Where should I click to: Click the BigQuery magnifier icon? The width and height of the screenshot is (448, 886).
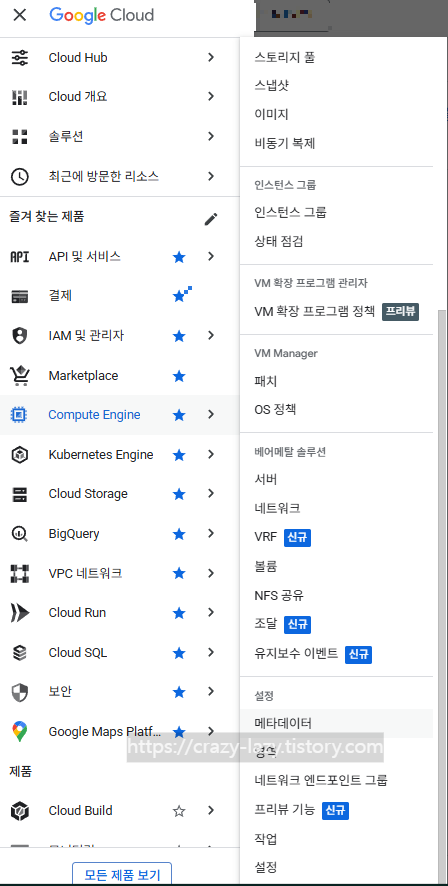(x=19, y=534)
